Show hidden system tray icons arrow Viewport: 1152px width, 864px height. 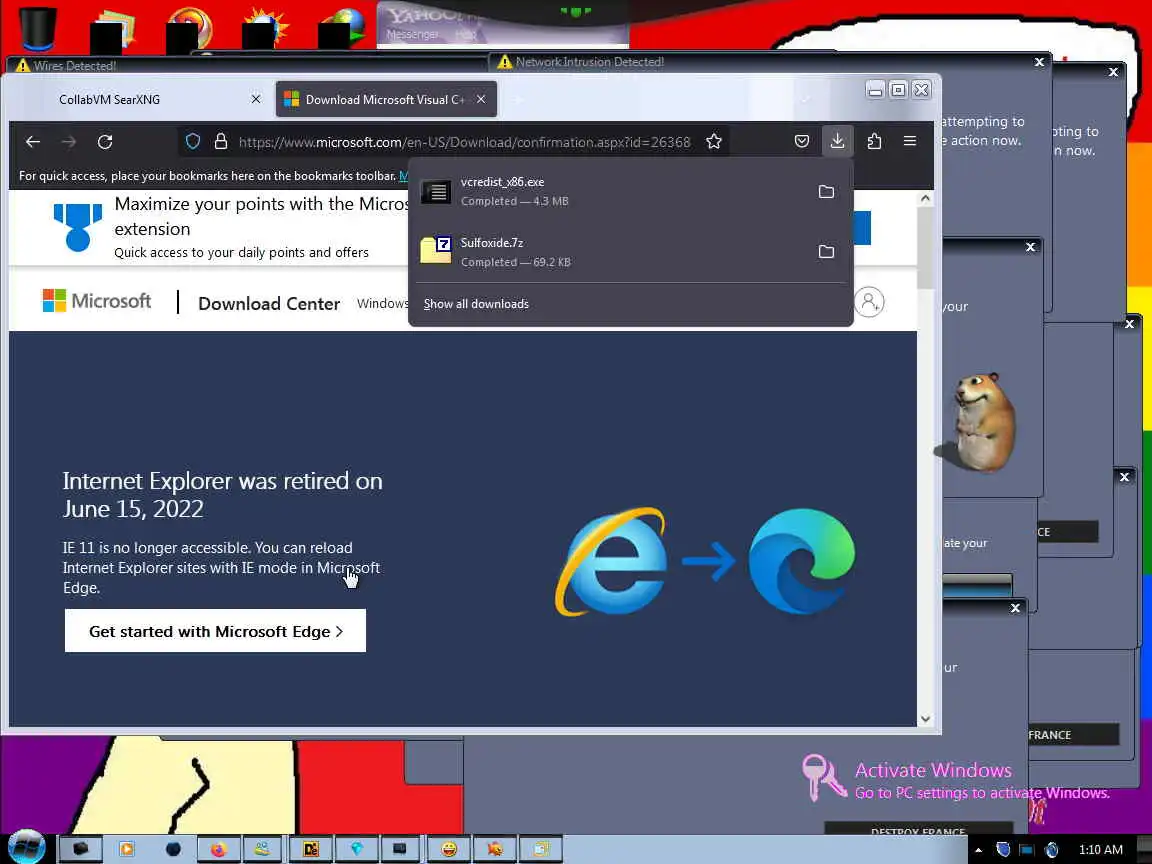(x=979, y=850)
